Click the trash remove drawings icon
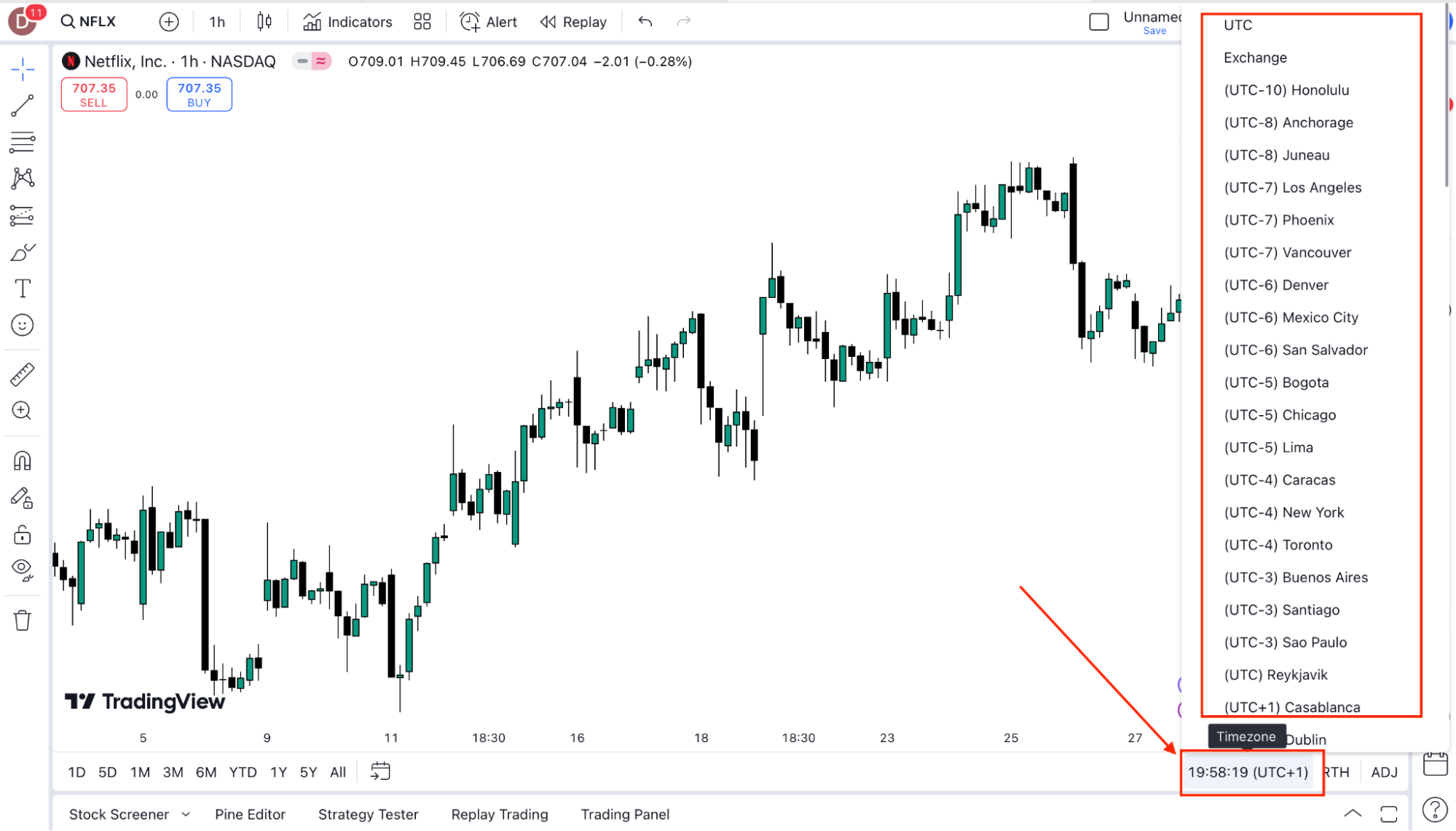The width and height of the screenshot is (1456, 831). [x=23, y=621]
